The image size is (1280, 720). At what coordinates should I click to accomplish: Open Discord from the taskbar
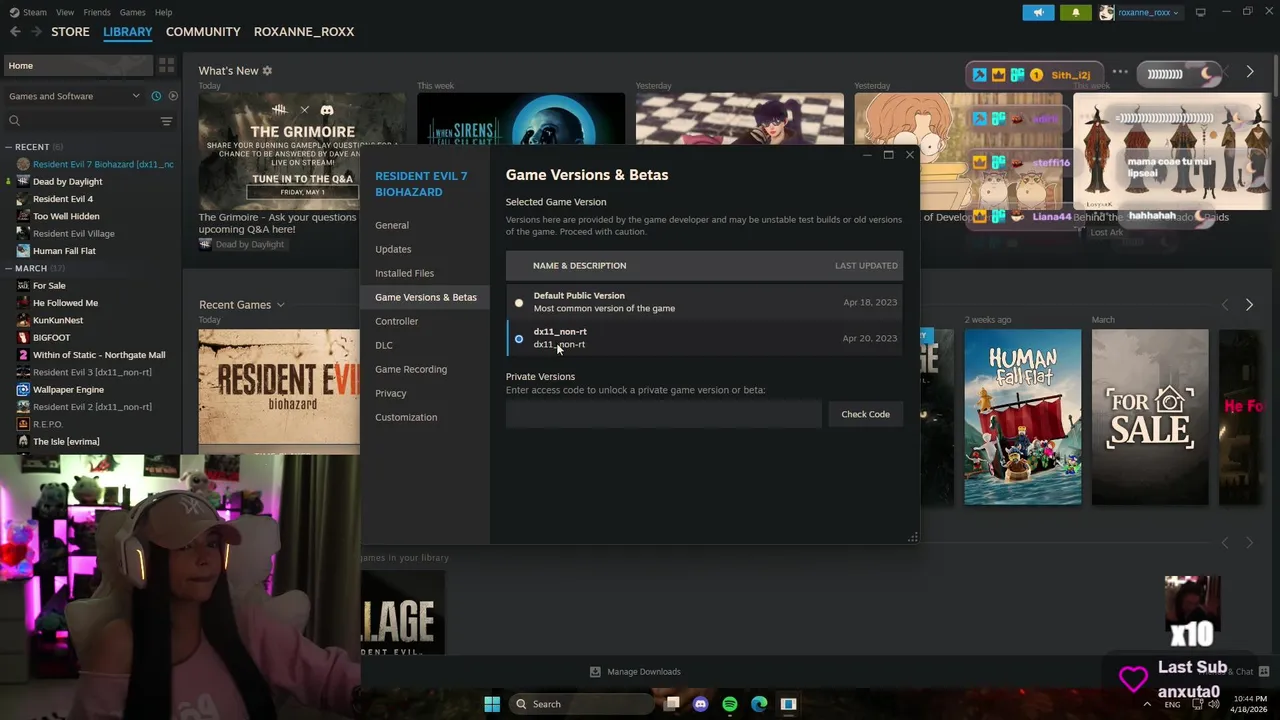point(700,704)
